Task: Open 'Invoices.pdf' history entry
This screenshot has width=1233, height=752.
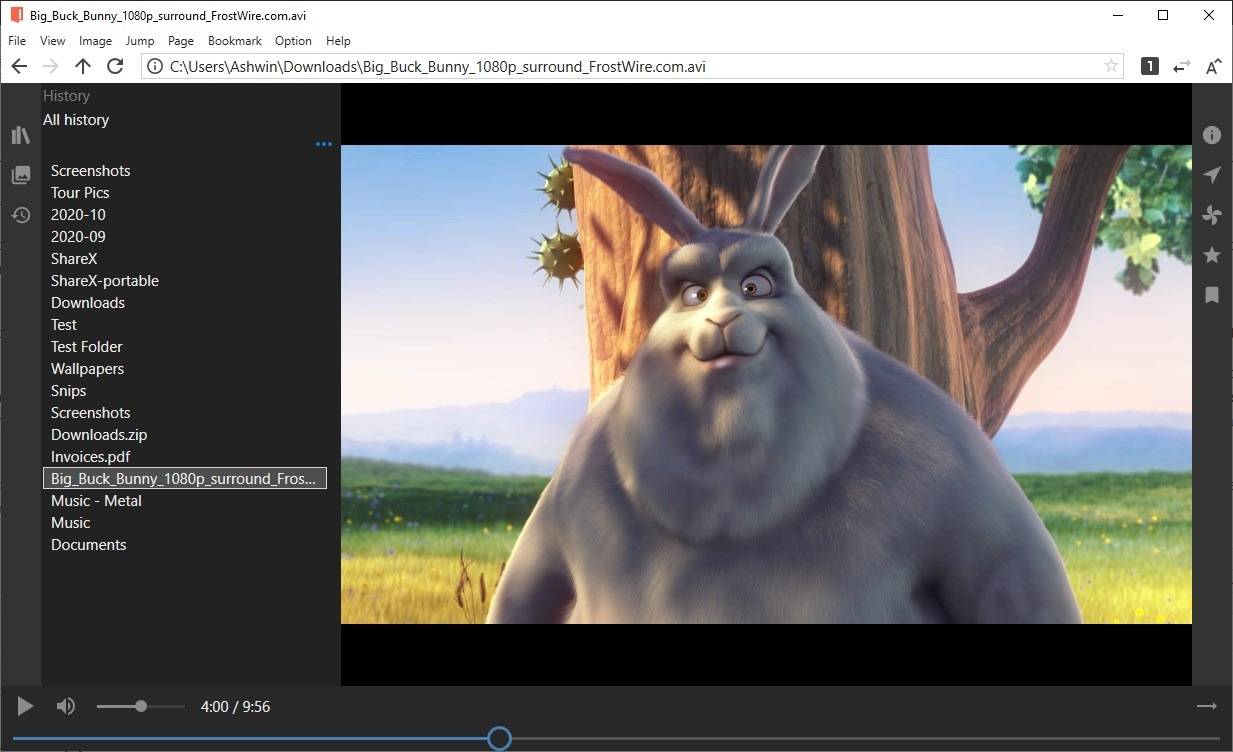Action: [91, 457]
